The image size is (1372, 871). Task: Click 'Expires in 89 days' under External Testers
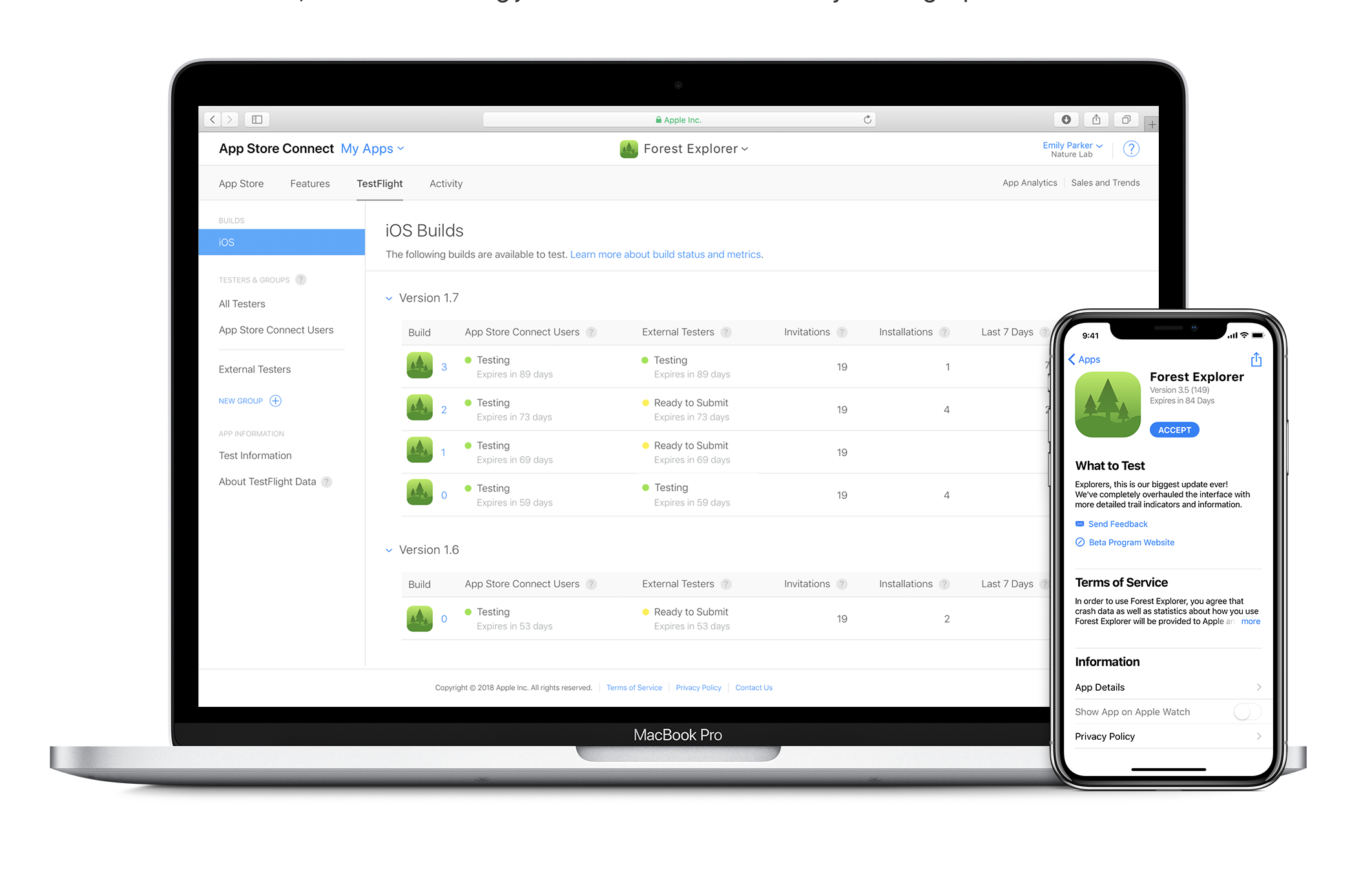pos(692,375)
